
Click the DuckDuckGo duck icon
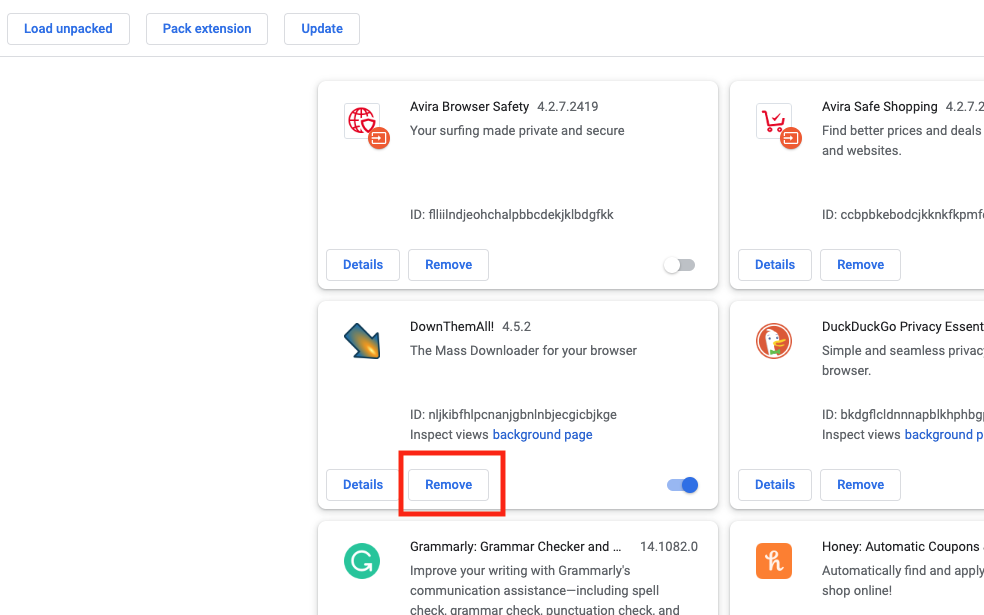[x=774, y=341]
